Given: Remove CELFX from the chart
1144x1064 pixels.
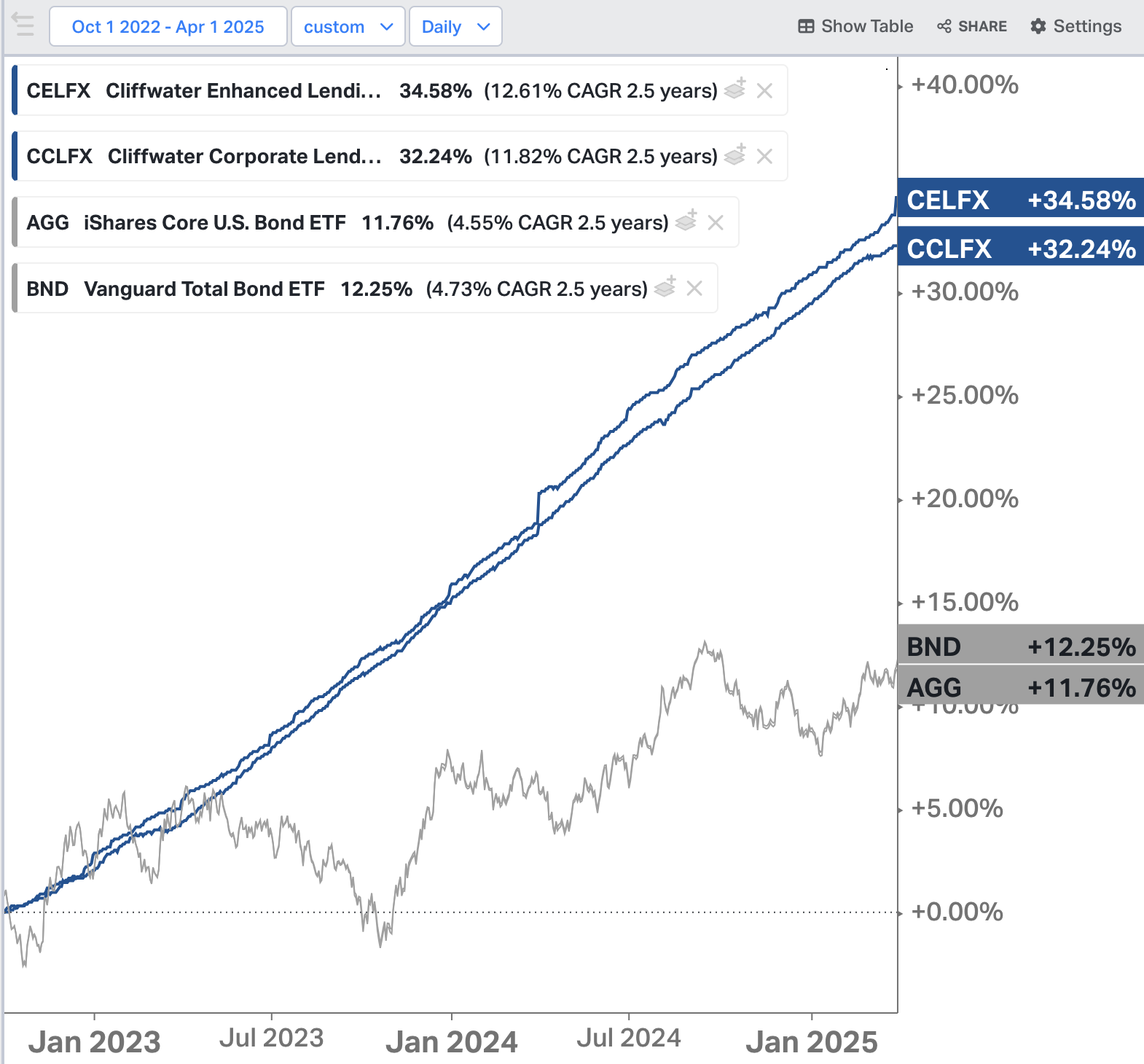Looking at the screenshot, I should pyautogui.click(x=764, y=90).
